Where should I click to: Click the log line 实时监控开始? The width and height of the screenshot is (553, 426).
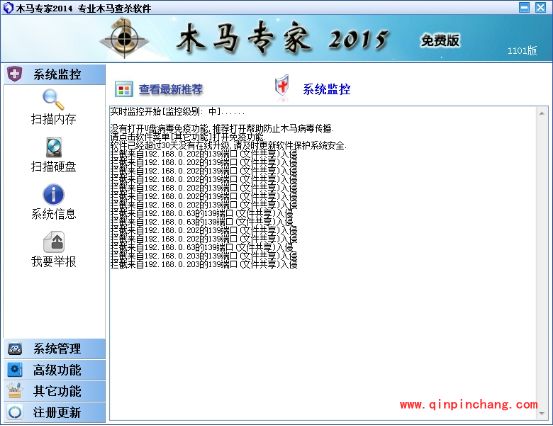(x=178, y=112)
